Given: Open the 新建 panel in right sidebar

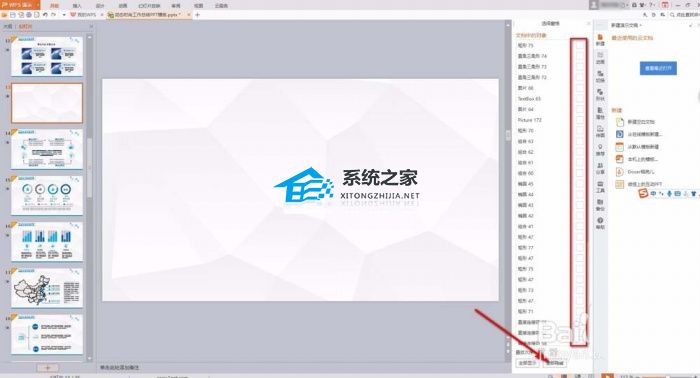Looking at the screenshot, I should point(600,40).
